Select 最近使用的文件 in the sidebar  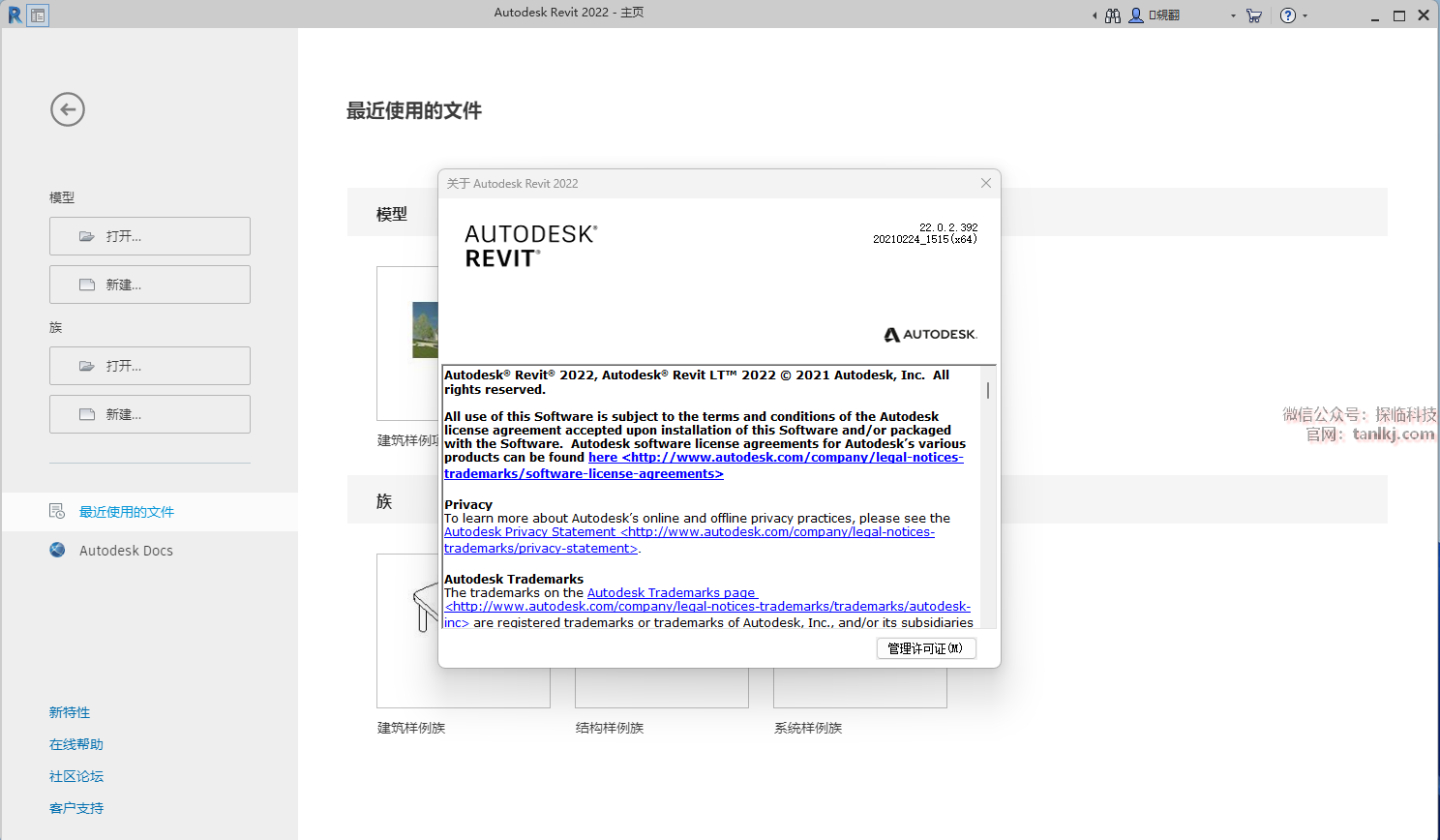coord(150,512)
